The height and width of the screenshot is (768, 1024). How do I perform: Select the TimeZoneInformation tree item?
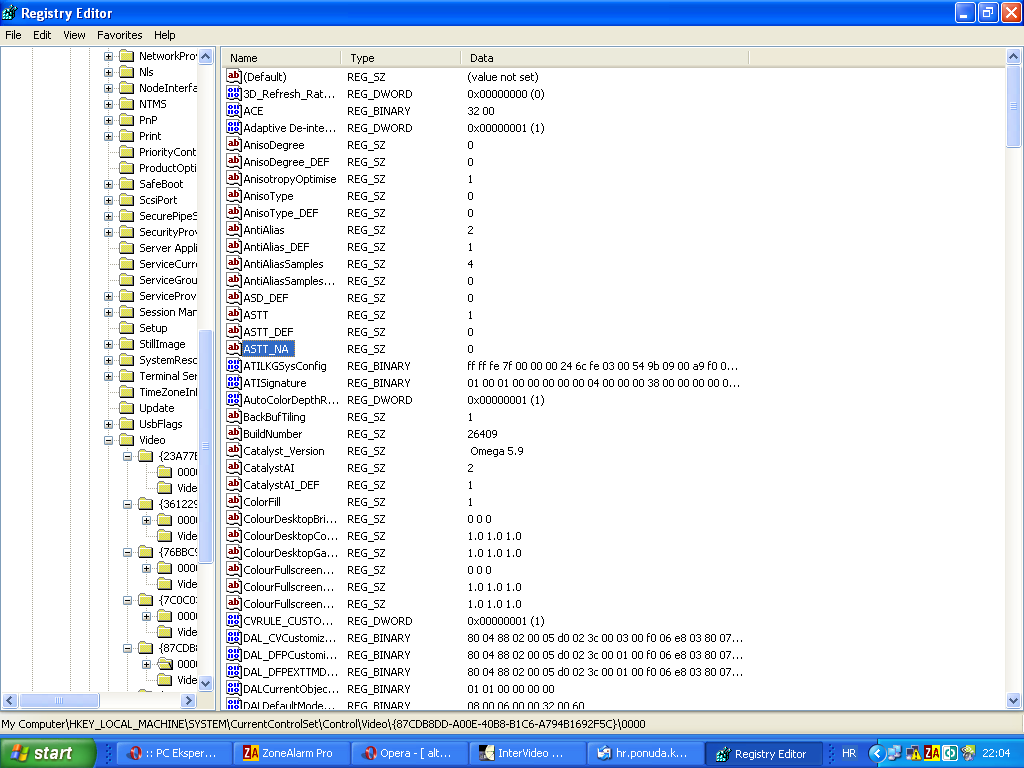tap(167, 392)
